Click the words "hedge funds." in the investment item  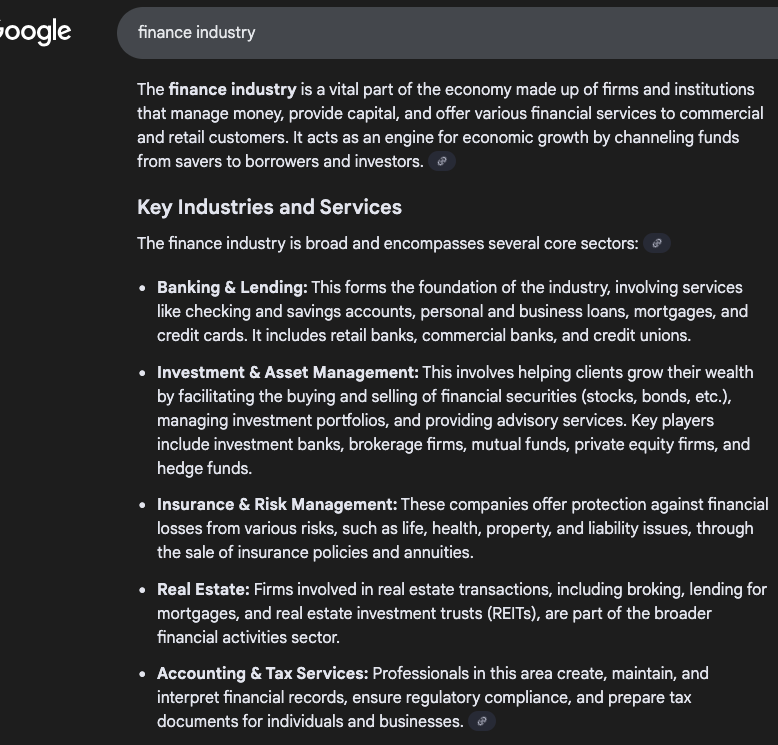[x=204, y=468]
